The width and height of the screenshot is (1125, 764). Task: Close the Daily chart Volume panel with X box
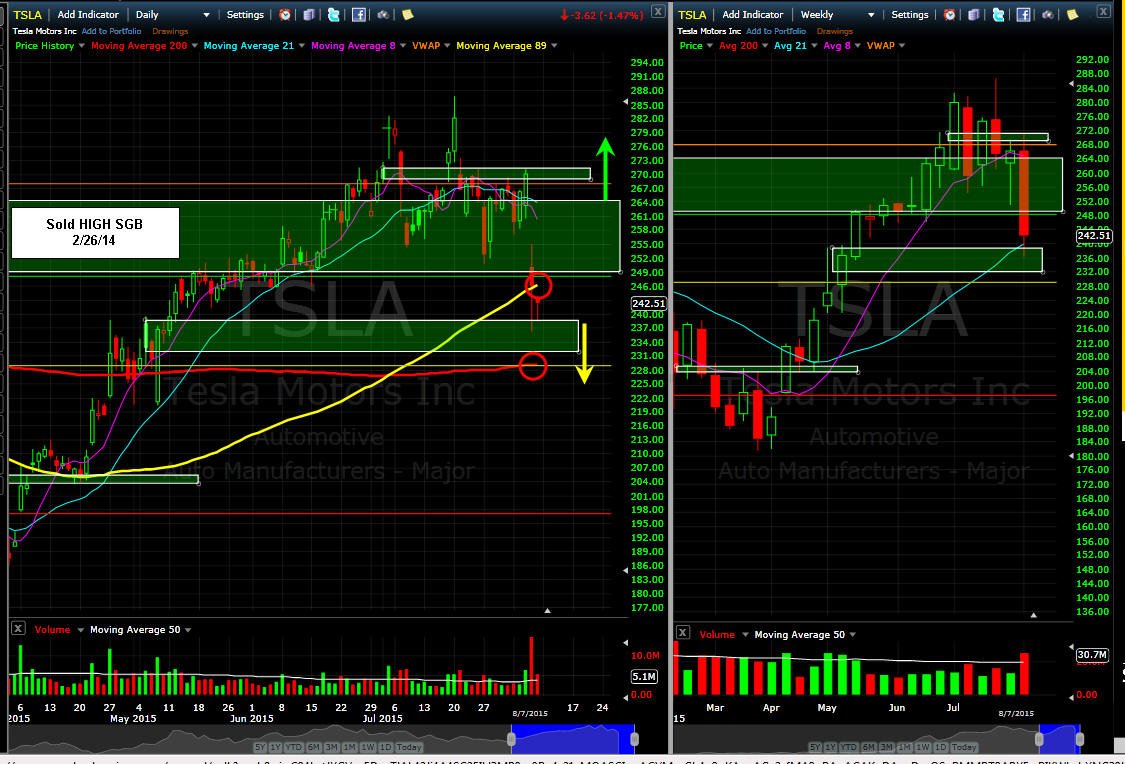click(x=19, y=628)
